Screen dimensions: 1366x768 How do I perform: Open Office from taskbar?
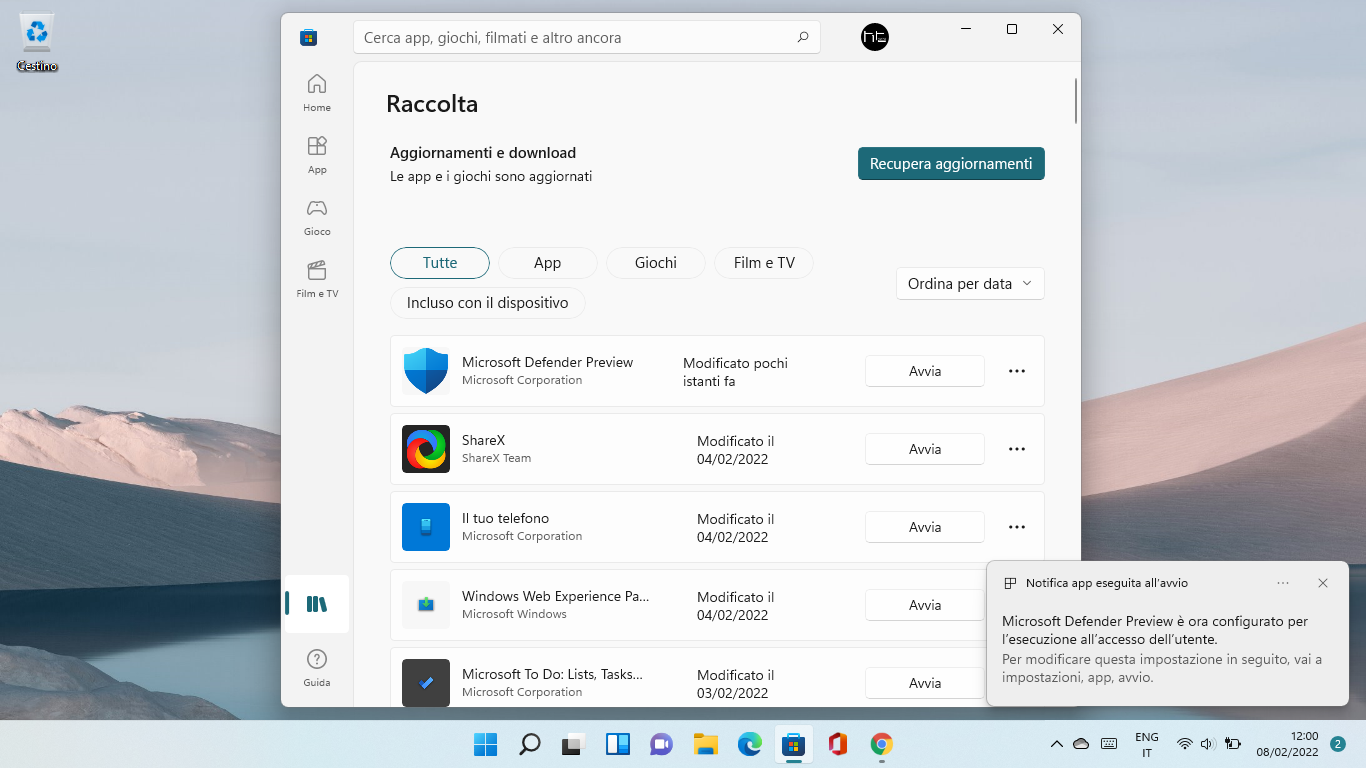pyautogui.click(x=837, y=744)
